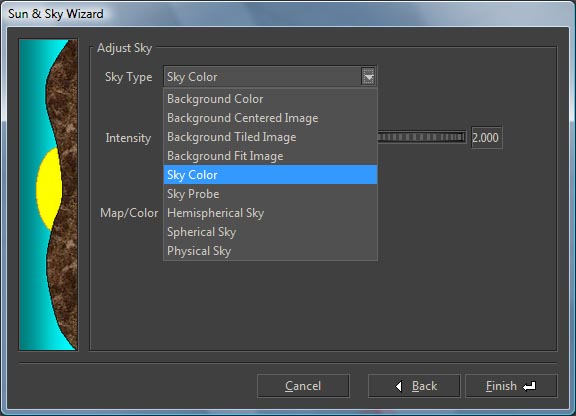Click the Sky Type combo box field
Screen dimensions: 576x416
(270, 77)
